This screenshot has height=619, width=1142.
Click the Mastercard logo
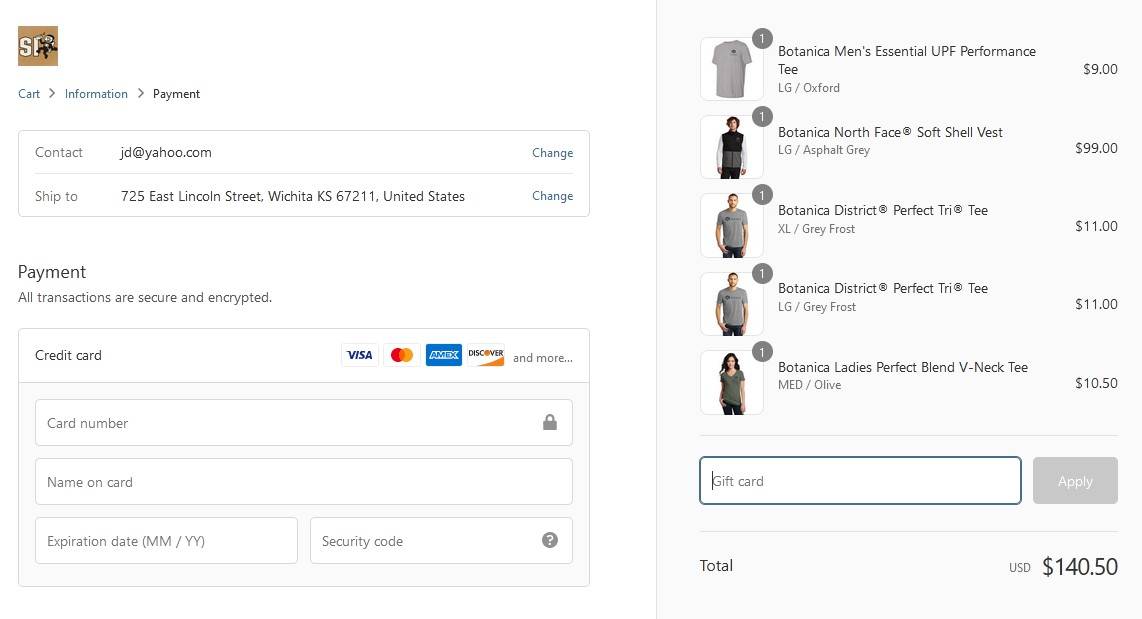click(402, 355)
